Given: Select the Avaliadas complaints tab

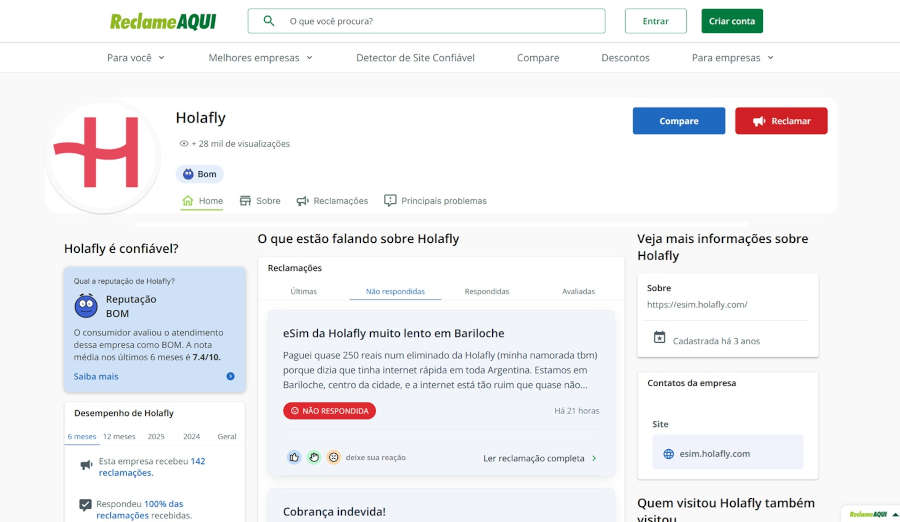Looking at the screenshot, I should pyautogui.click(x=579, y=291).
